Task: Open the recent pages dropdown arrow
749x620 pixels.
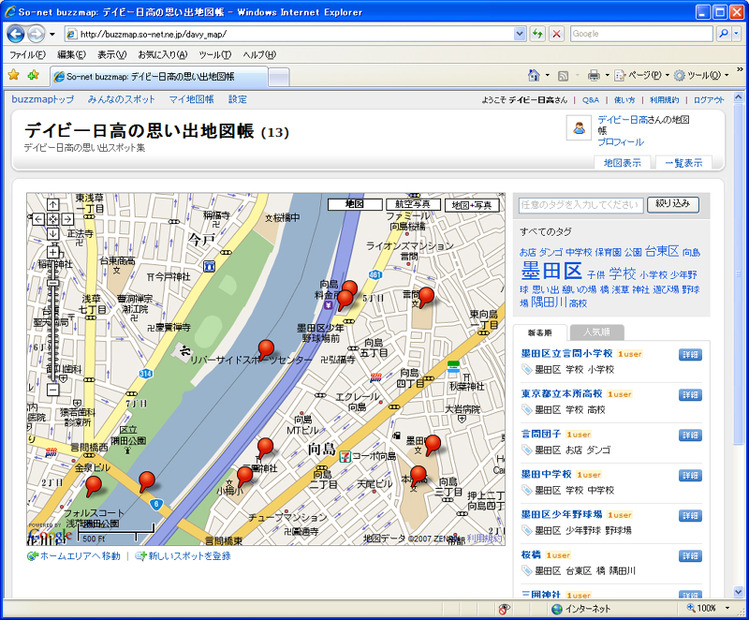Action: (x=52, y=34)
